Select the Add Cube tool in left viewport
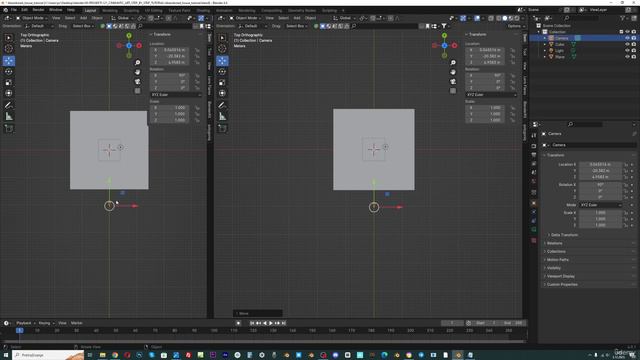 click(x=9, y=129)
